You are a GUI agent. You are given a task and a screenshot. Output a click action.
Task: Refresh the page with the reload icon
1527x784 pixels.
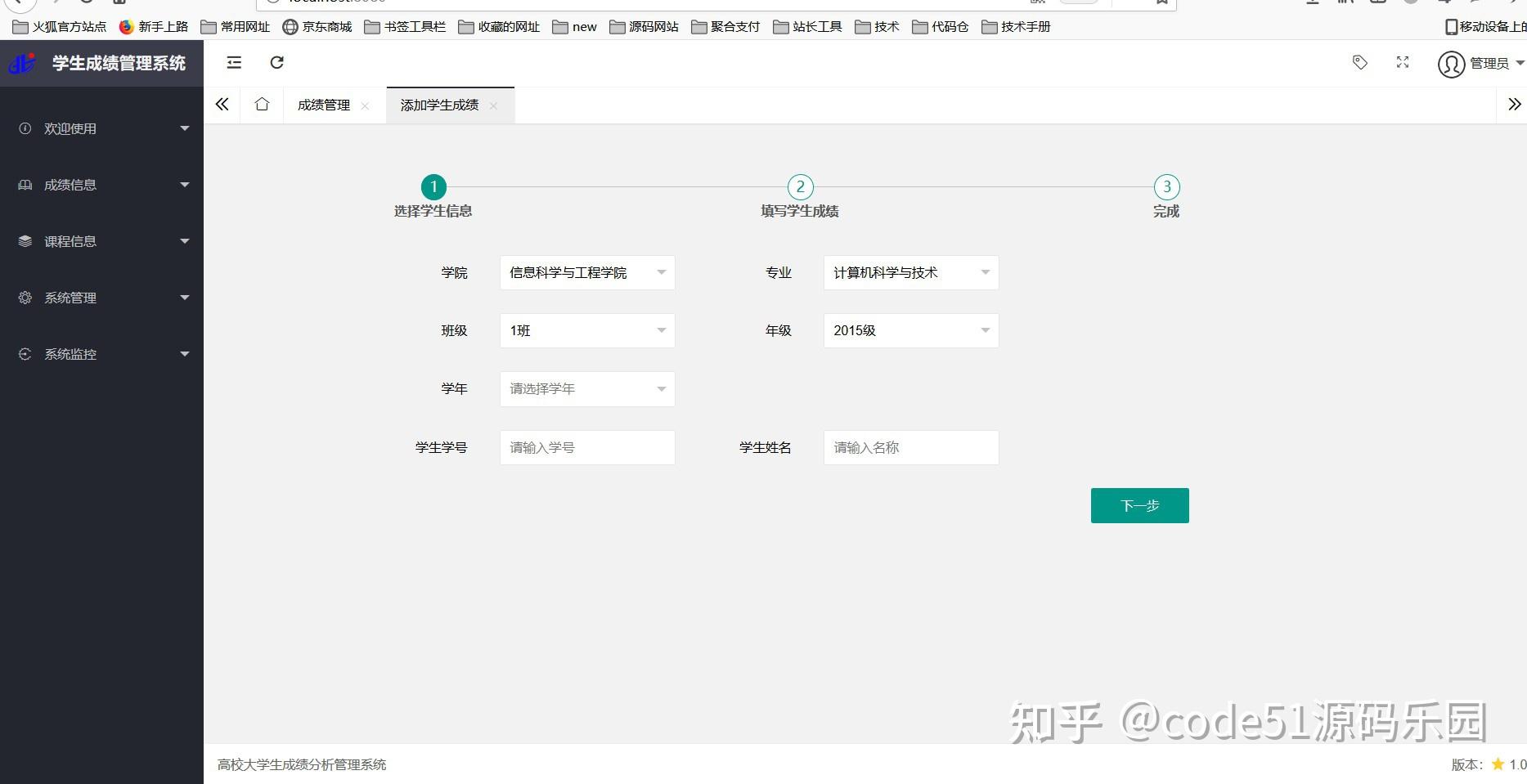pos(276,62)
